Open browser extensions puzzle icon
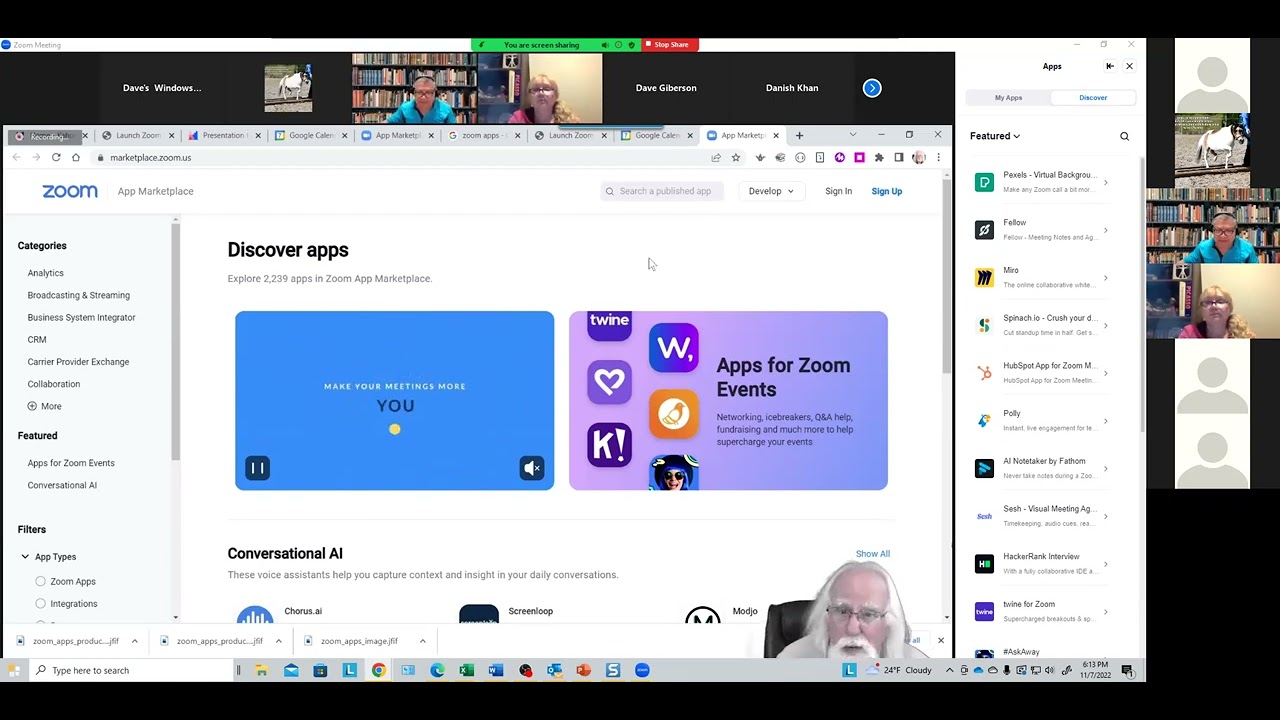The width and height of the screenshot is (1280, 720). (x=879, y=157)
